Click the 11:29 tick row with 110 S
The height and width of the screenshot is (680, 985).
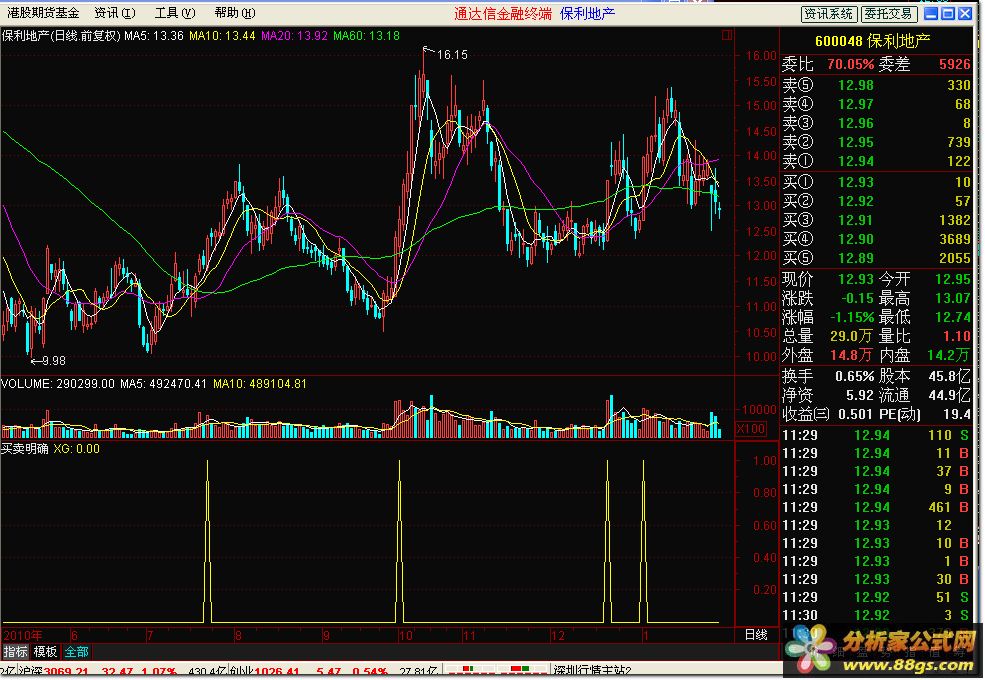(876, 435)
